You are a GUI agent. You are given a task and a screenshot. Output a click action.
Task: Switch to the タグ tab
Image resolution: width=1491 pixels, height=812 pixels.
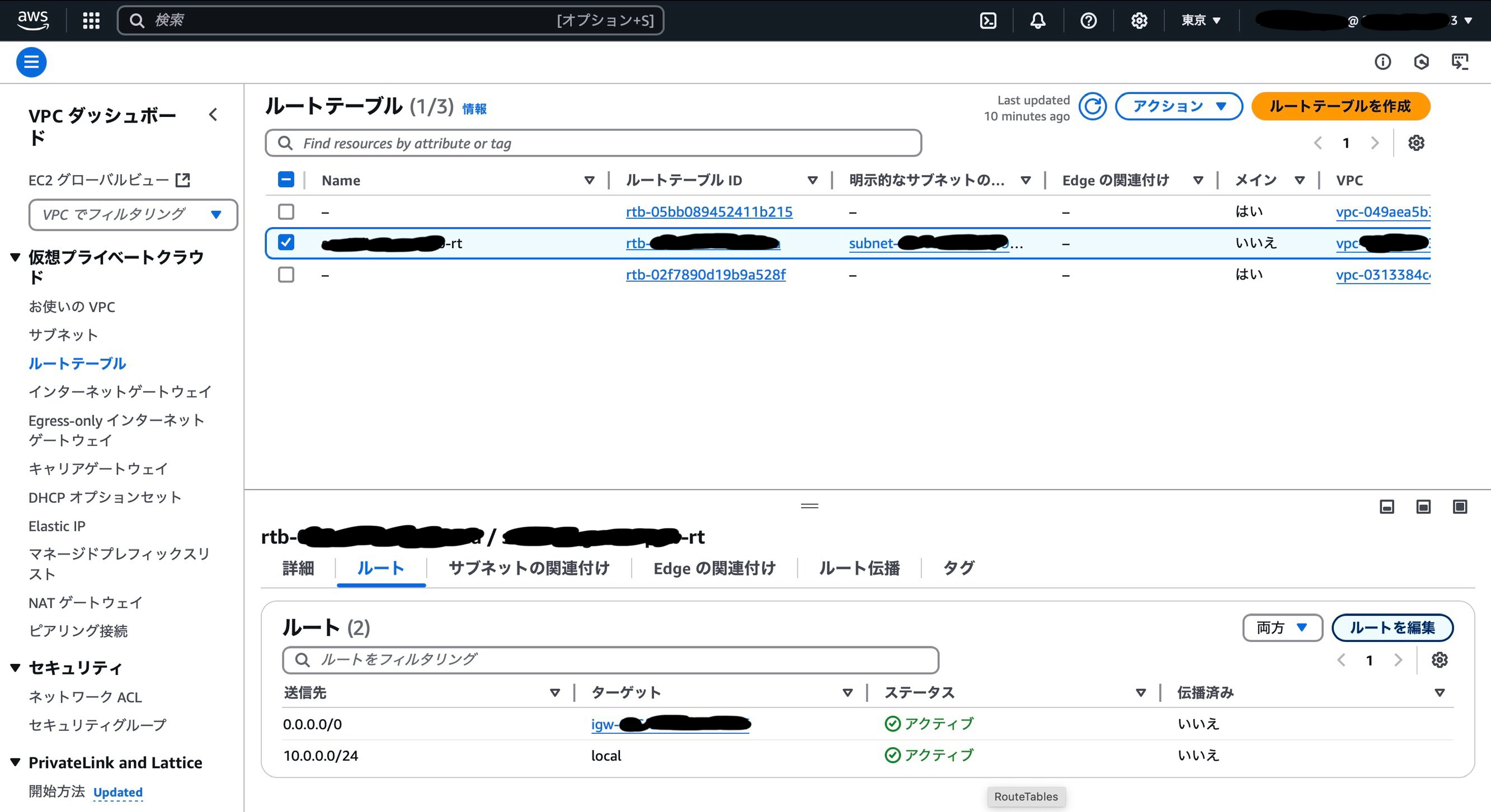pyautogui.click(x=958, y=568)
